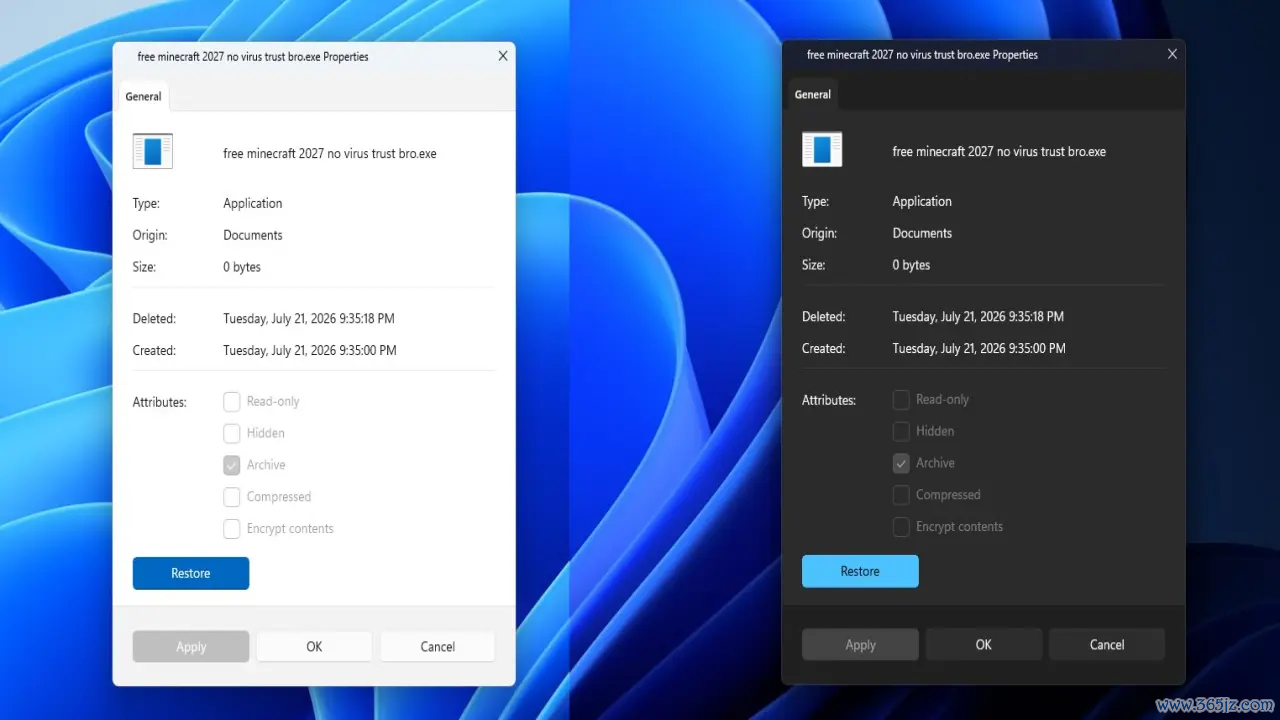This screenshot has width=1280, height=720.
Task: Click the file icon in the light Properties window
Action: [x=153, y=151]
